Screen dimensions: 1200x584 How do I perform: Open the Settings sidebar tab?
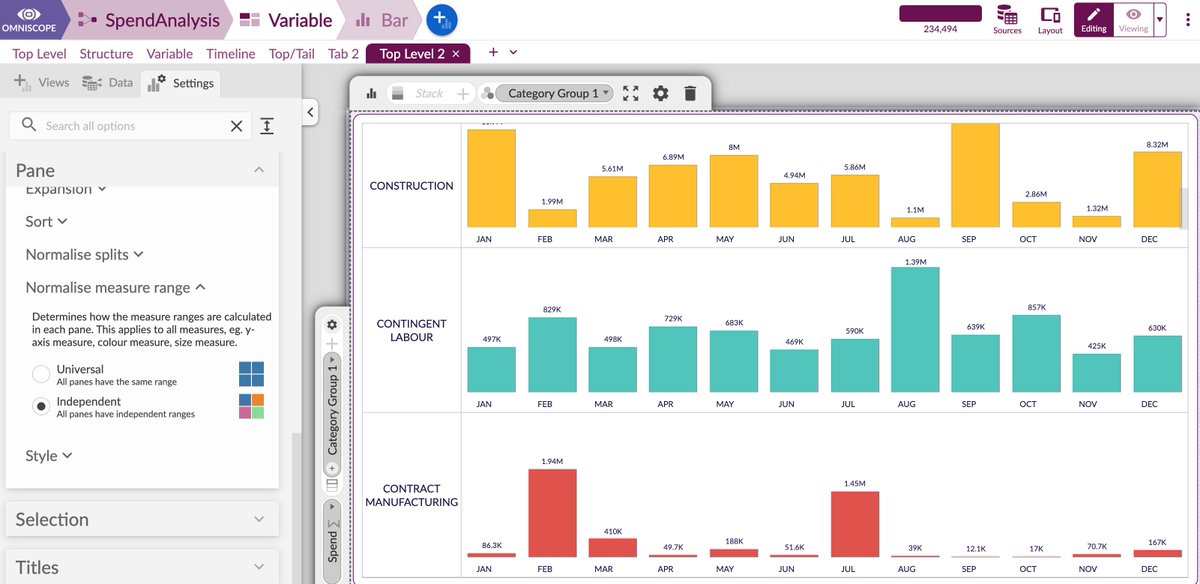point(181,83)
